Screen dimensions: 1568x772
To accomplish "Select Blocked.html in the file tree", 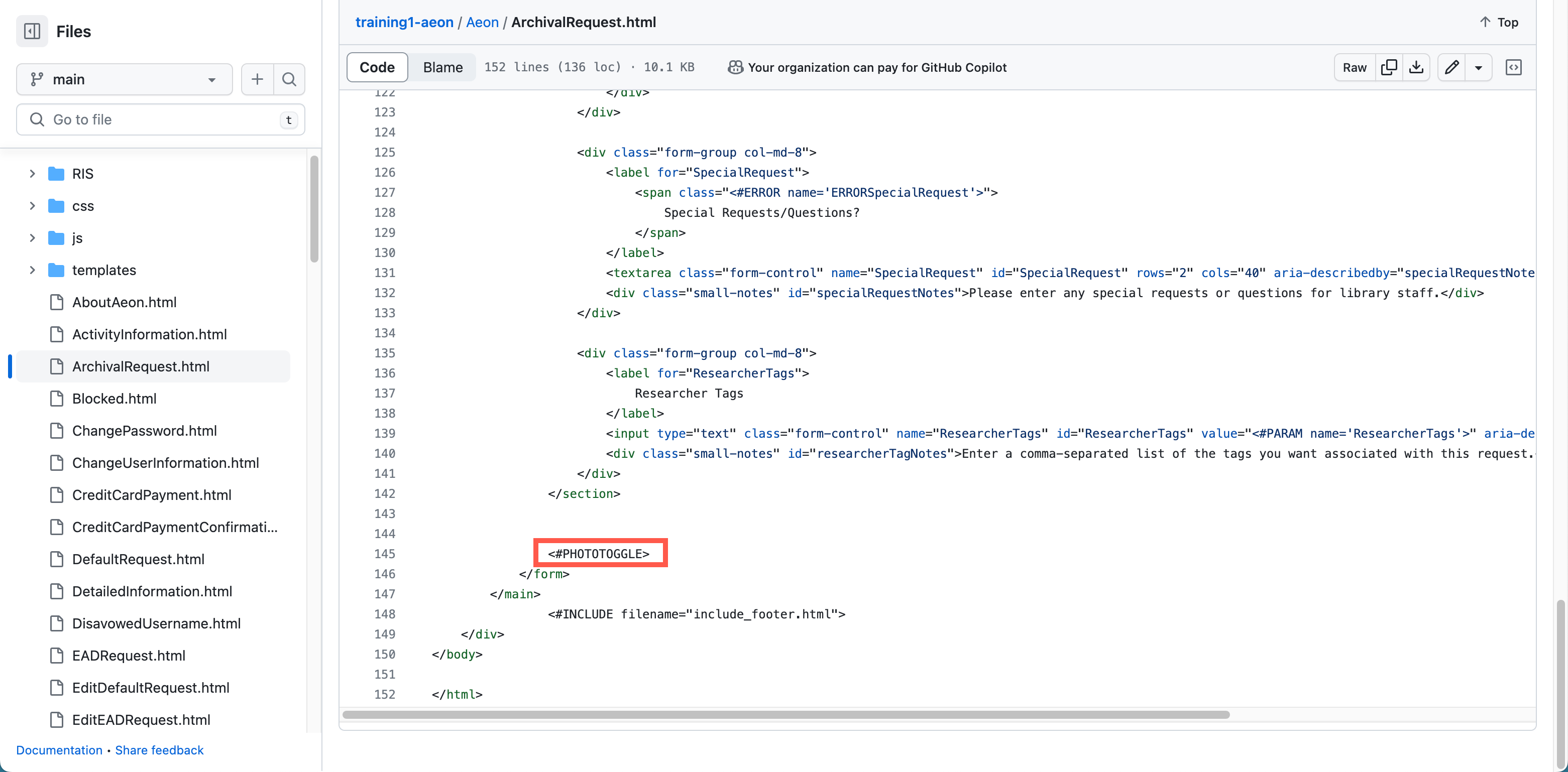I will pos(115,398).
